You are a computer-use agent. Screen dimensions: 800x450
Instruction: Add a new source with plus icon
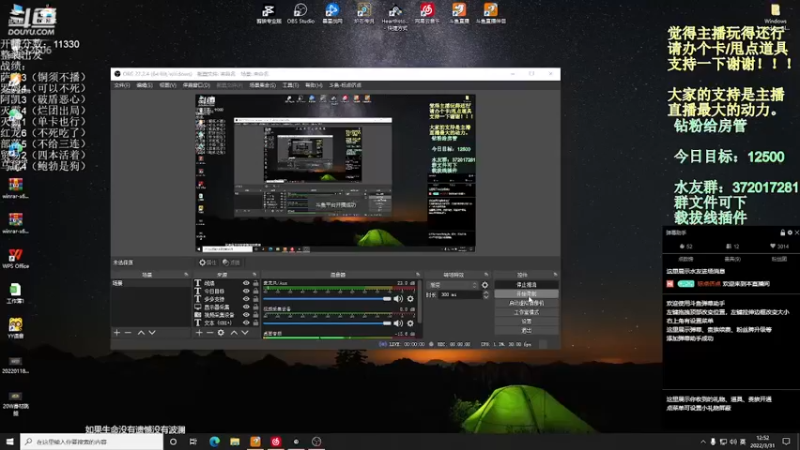(199, 333)
